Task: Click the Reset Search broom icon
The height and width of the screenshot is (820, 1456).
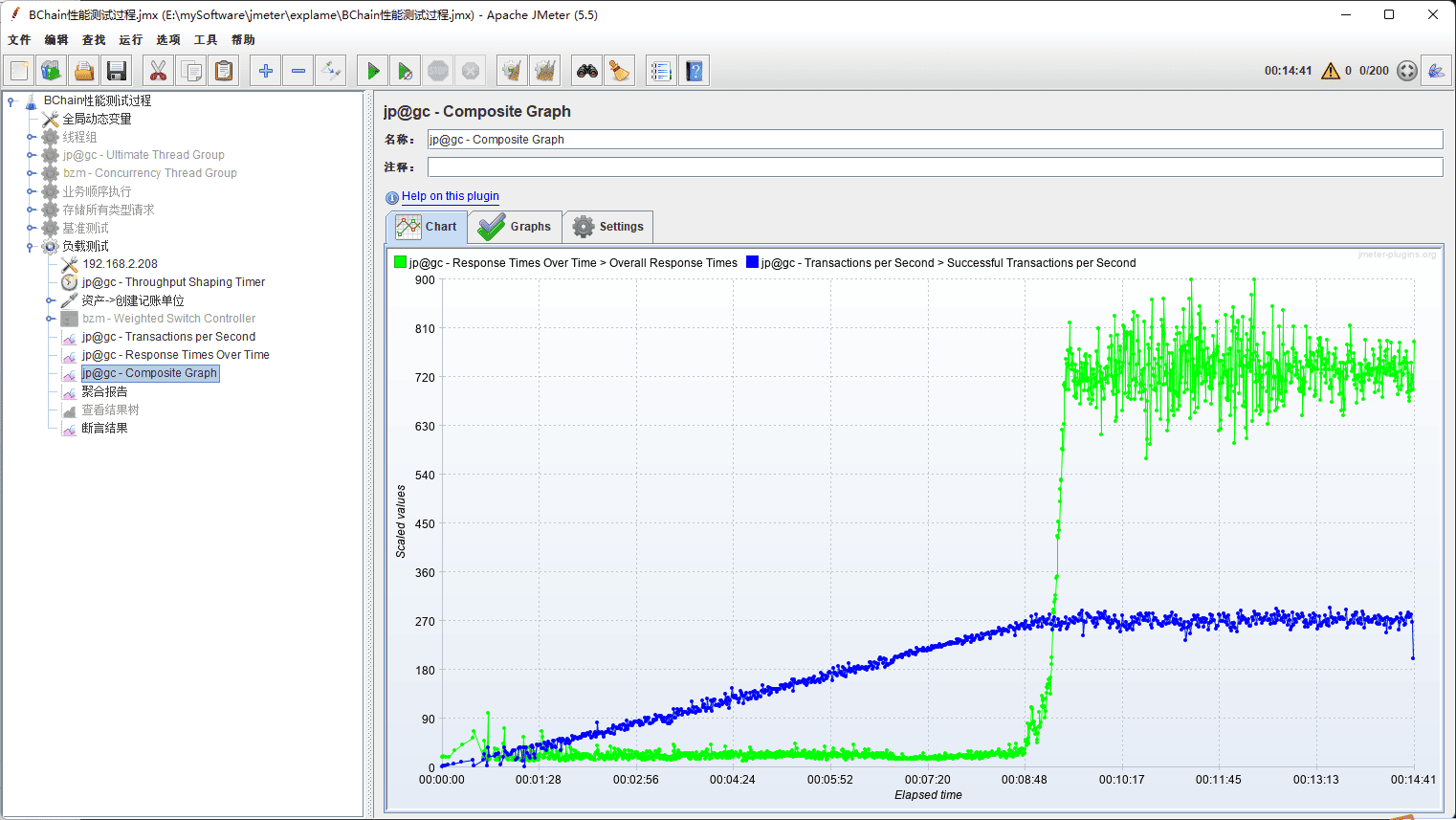Action: point(619,71)
